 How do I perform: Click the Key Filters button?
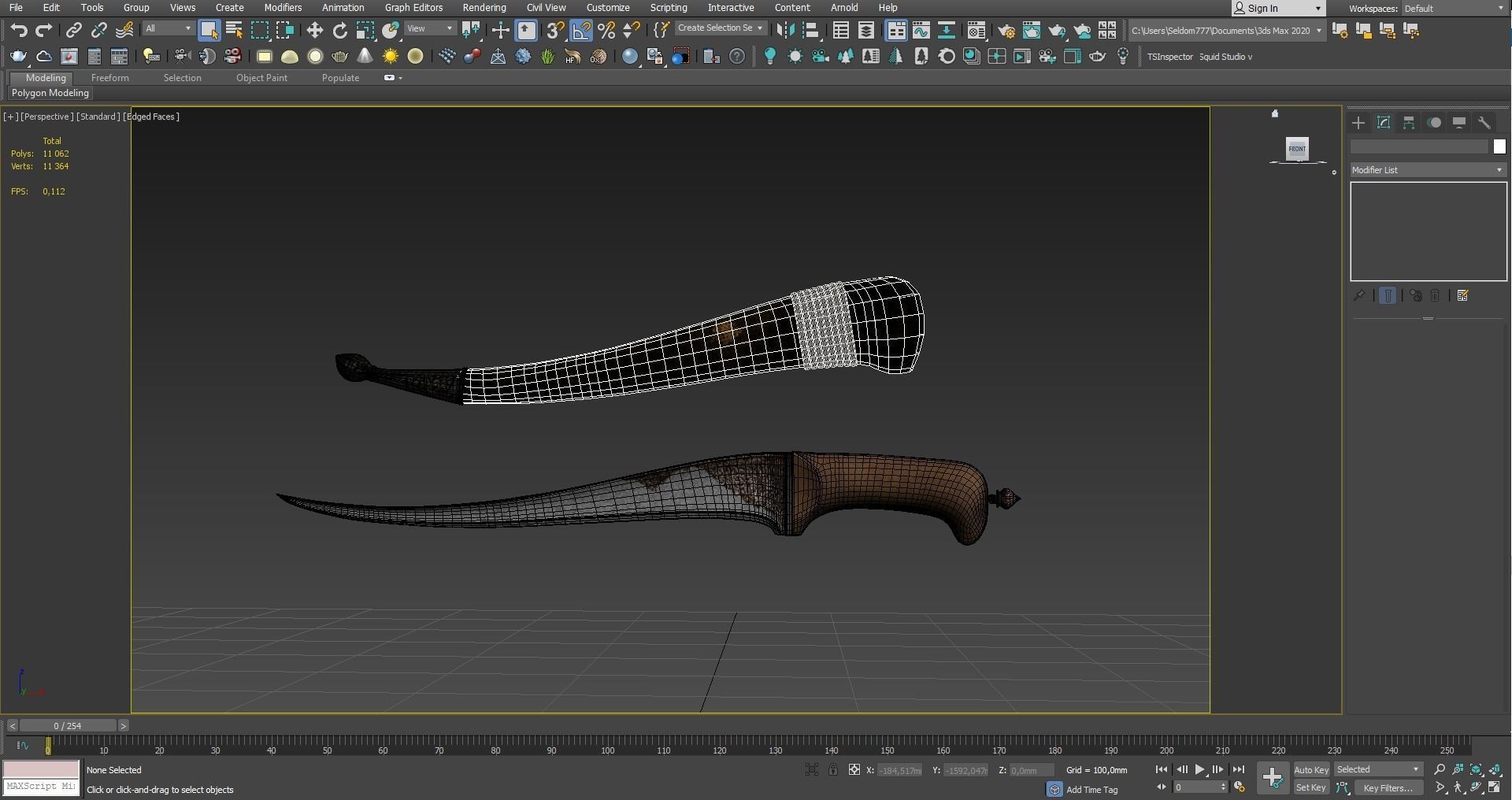click(1388, 787)
